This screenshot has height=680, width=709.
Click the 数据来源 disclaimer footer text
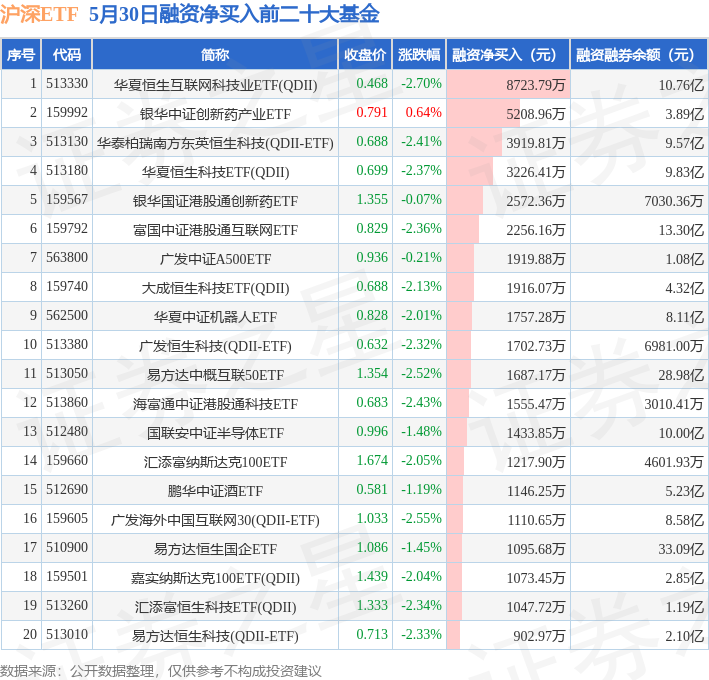click(x=161, y=671)
